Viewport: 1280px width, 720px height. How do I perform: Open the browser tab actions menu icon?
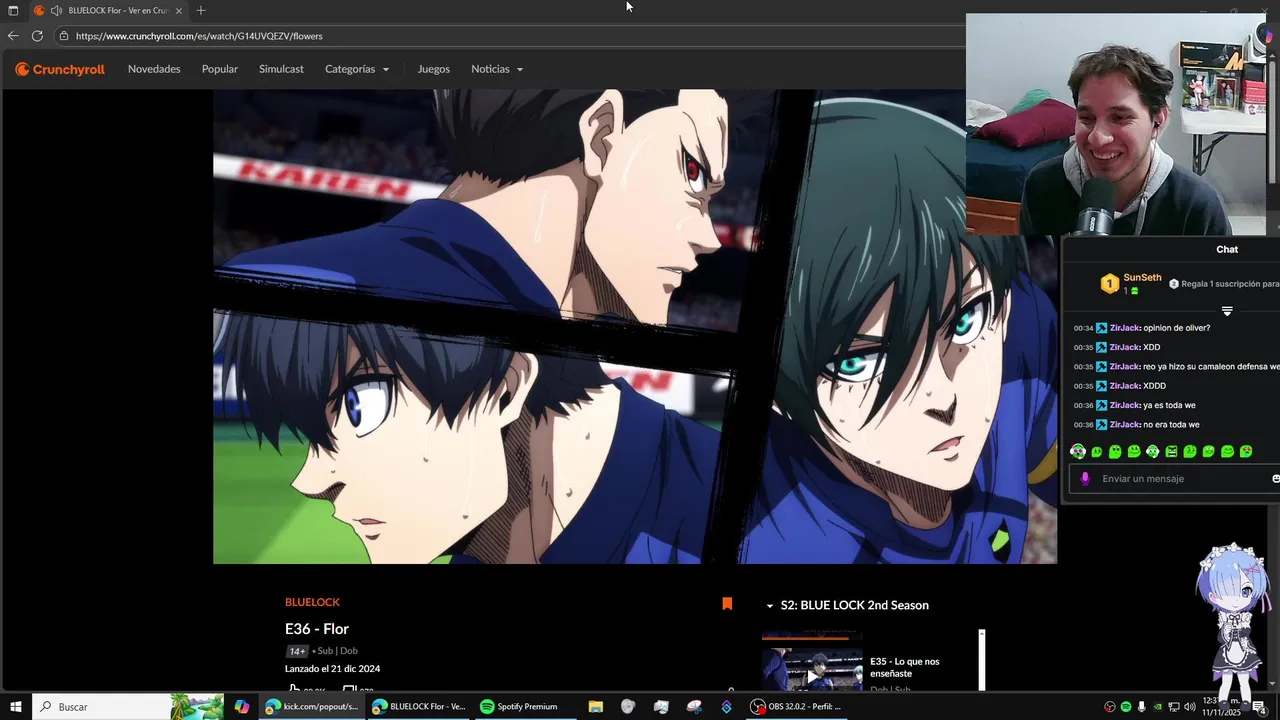coord(13,10)
